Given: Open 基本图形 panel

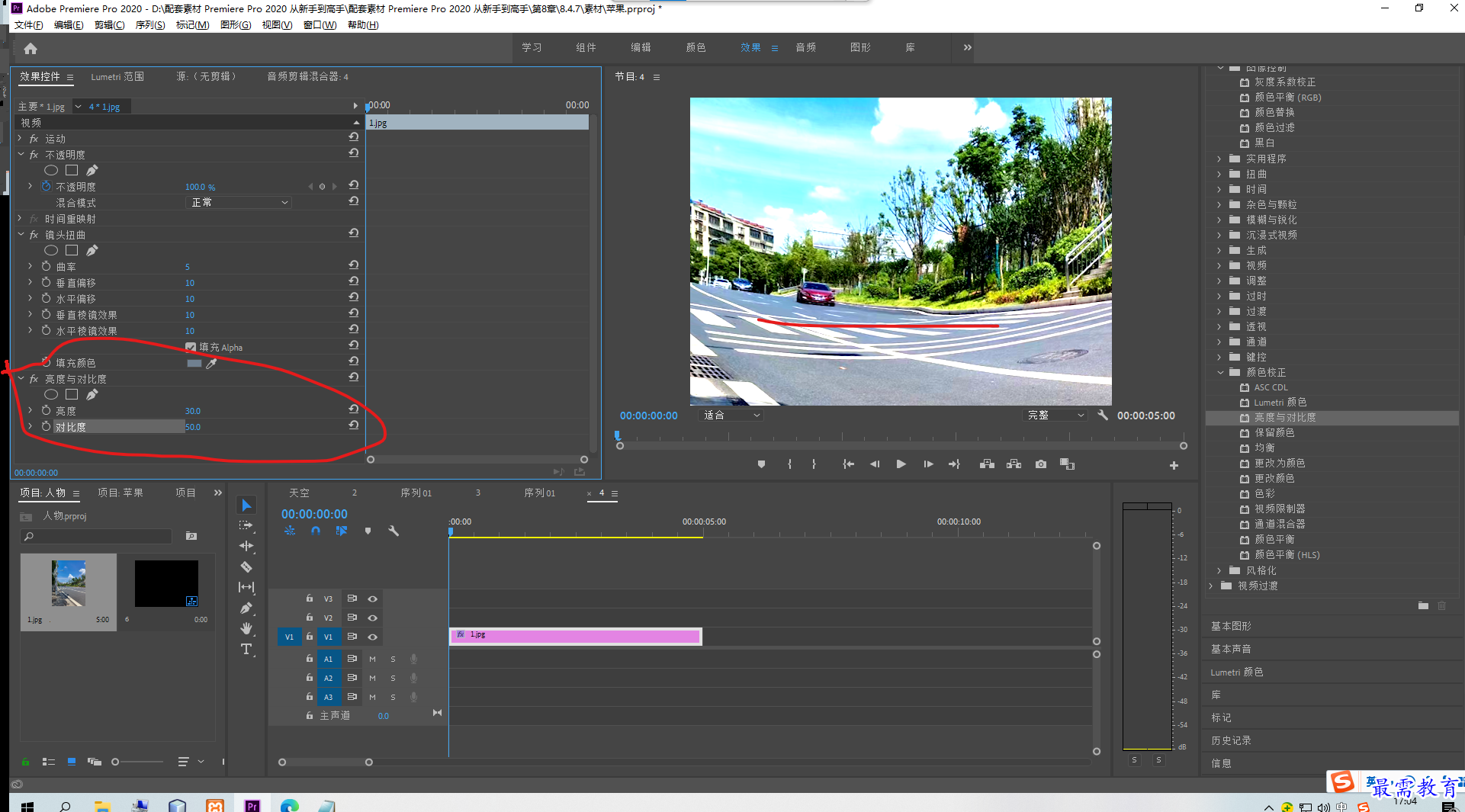Looking at the screenshot, I should tap(1231, 626).
